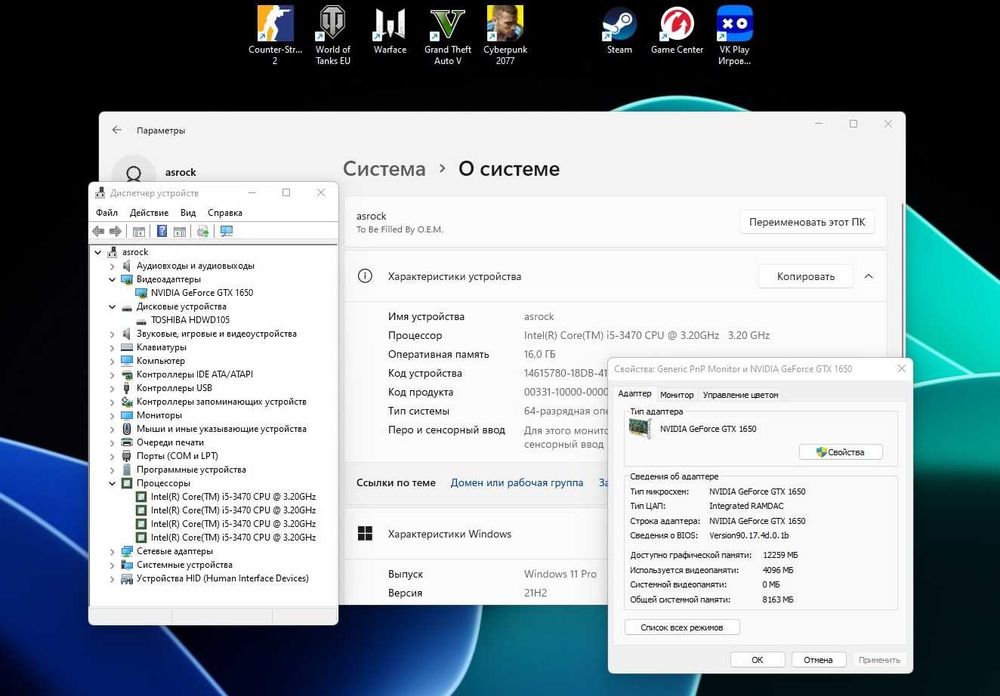Open Steam desktop shortcut
This screenshot has width=1000, height=696.
coord(619,31)
